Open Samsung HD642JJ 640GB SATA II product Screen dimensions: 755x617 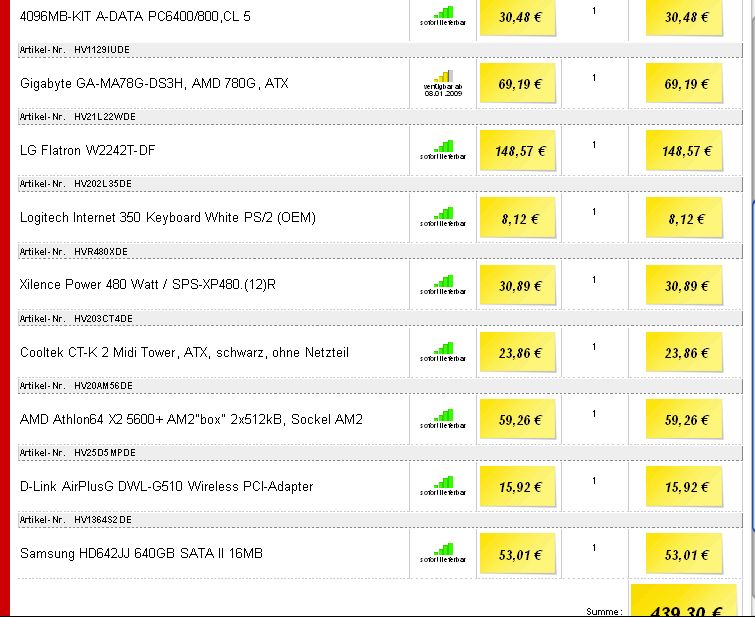pyautogui.click(x=141, y=553)
